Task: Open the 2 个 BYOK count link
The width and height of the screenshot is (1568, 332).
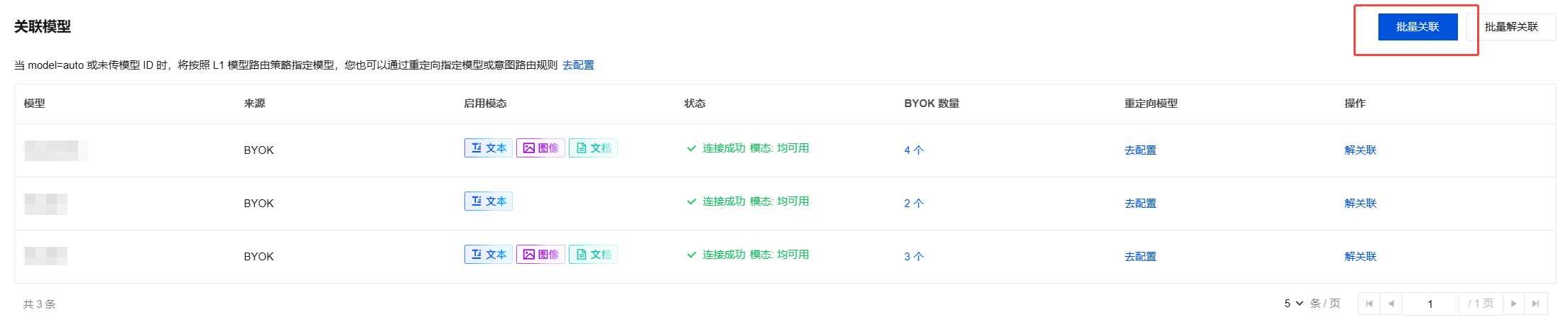Action: pyautogui.click(x=914, y=204)
